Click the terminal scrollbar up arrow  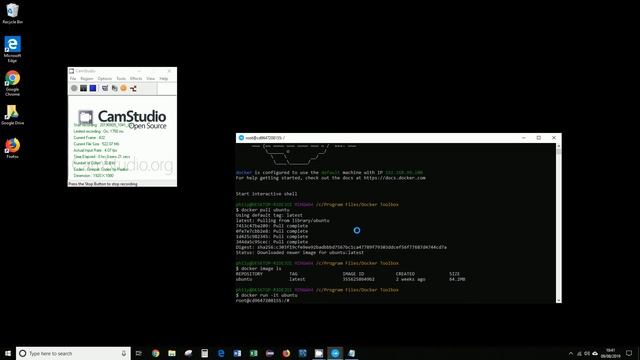[x=558, y=146]
